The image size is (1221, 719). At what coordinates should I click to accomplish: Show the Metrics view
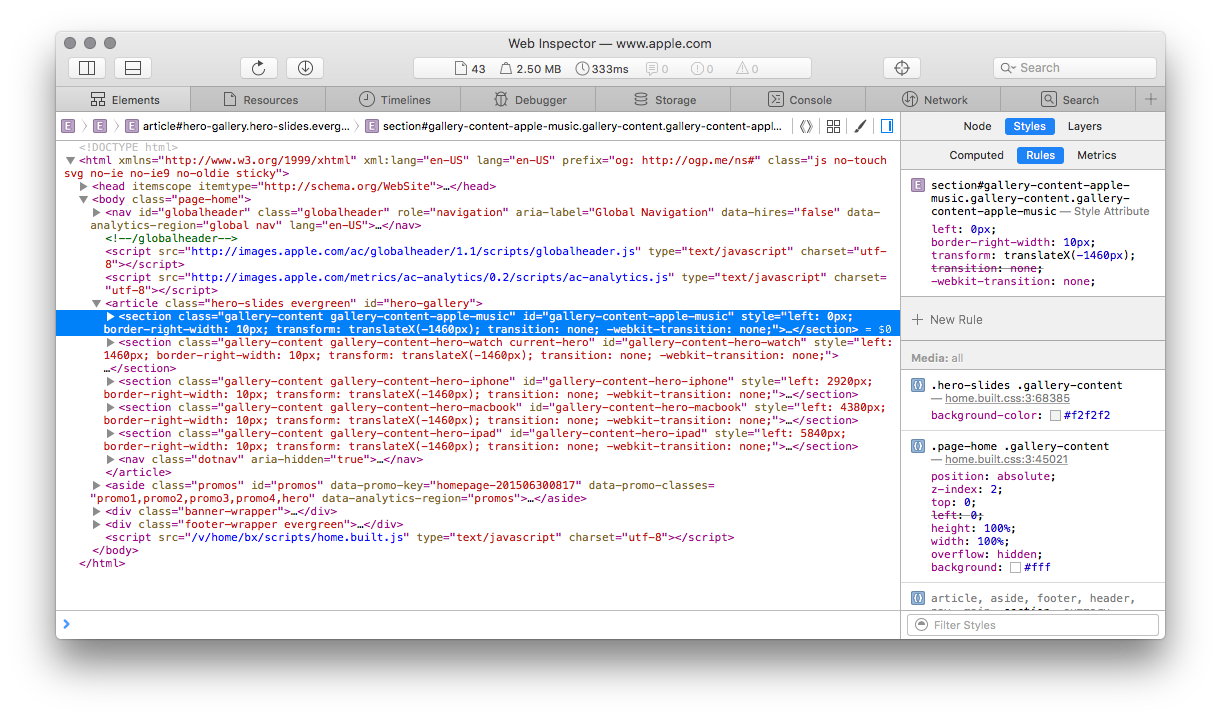1096,155
